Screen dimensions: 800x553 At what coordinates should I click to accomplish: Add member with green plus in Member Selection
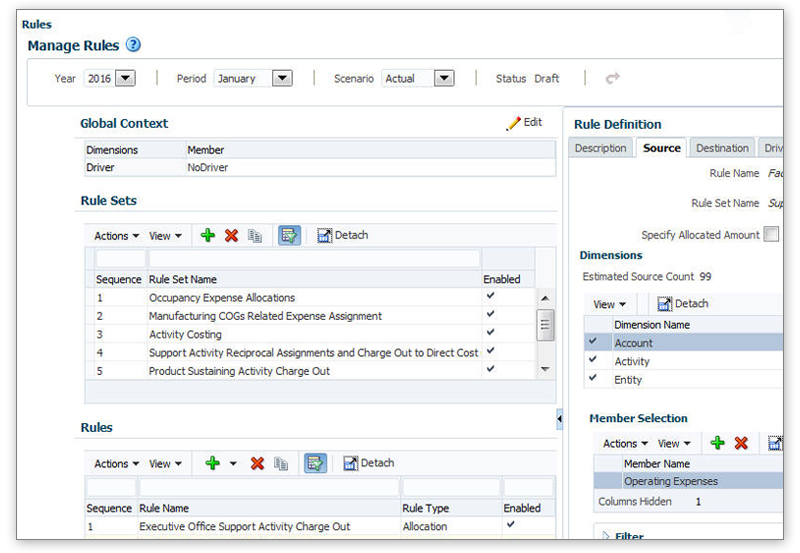(717, 443)
